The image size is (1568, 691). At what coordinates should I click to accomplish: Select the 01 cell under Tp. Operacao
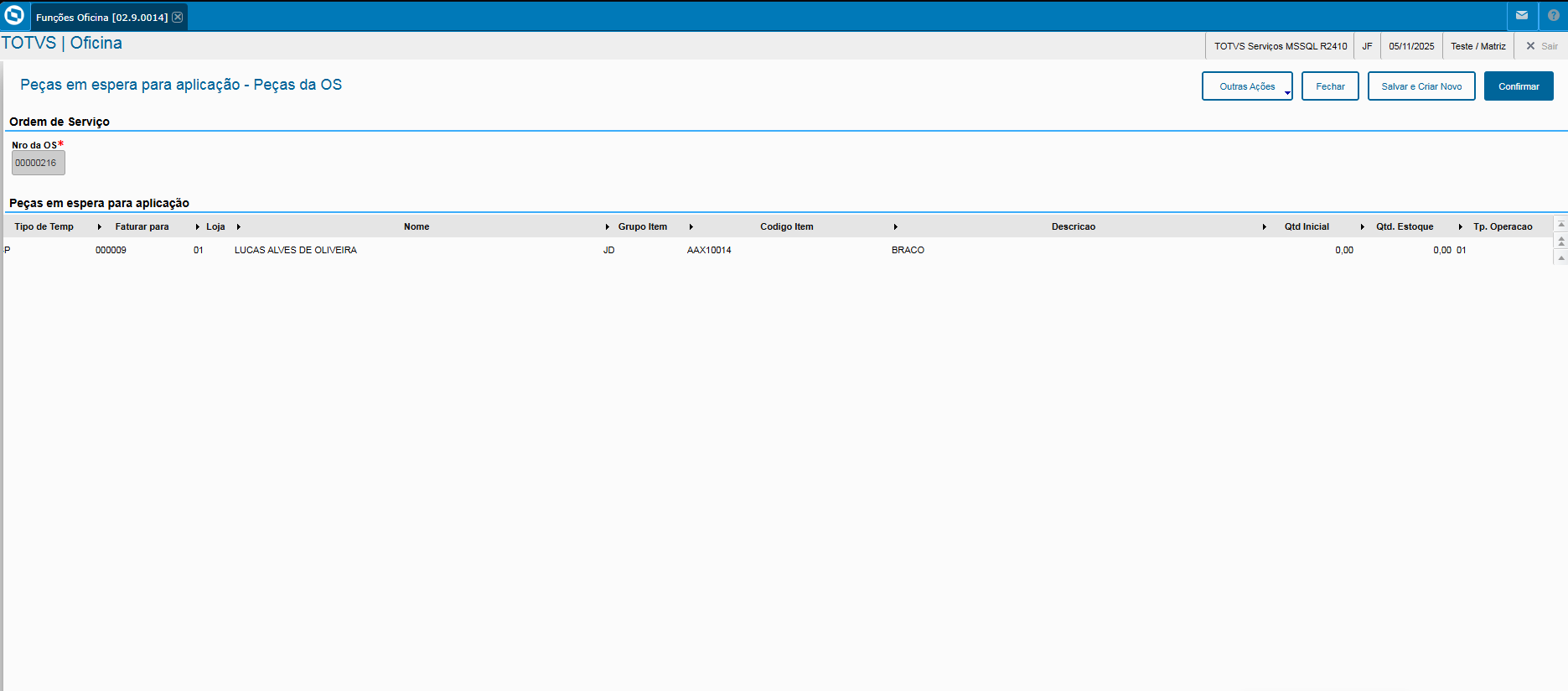[x=1462, y=250]
